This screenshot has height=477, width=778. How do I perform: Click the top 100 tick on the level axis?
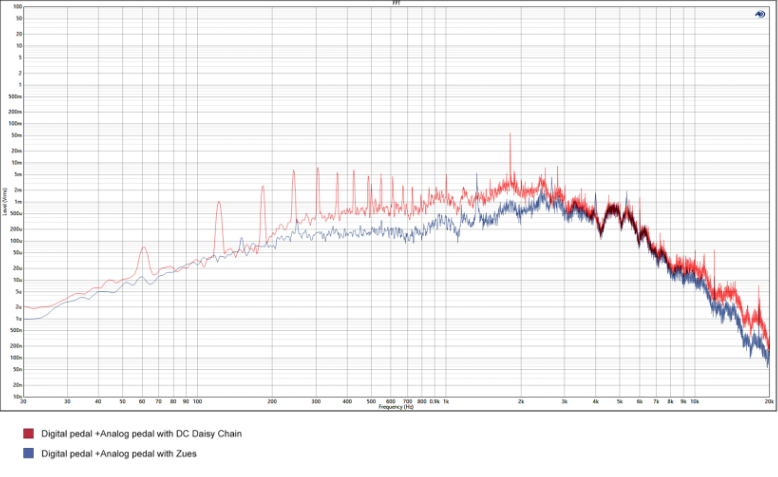[x=17, y=7]
